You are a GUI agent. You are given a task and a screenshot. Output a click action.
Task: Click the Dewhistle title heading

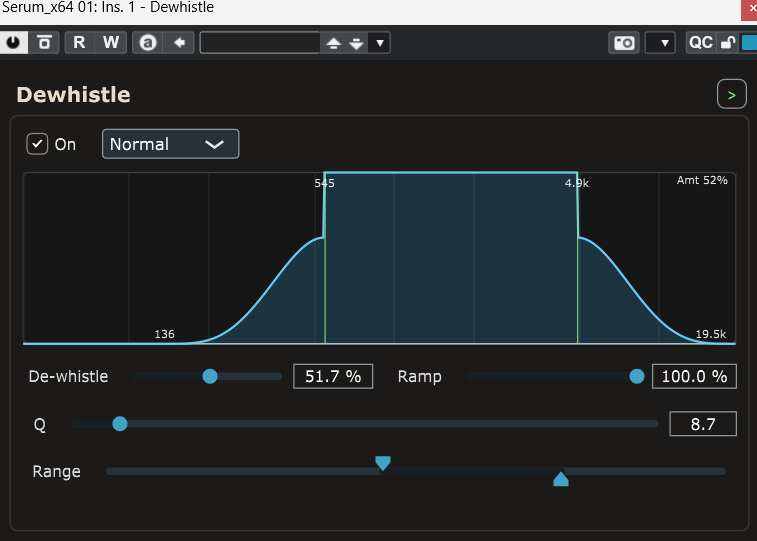[73, 95]
